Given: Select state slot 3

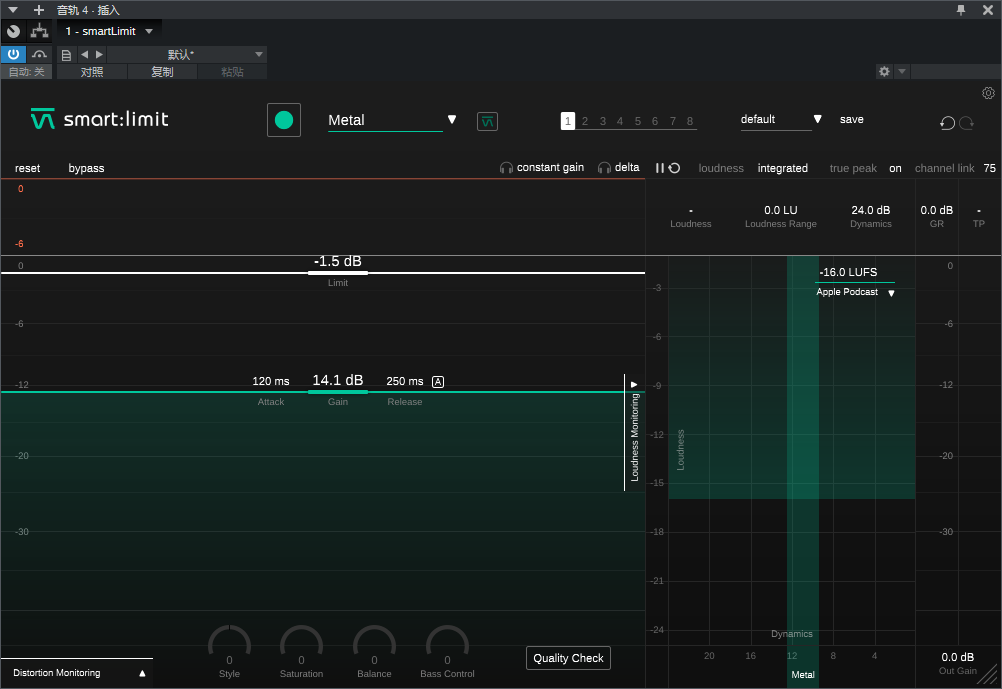Looking at the screenshot, I should tap(603, 121).
